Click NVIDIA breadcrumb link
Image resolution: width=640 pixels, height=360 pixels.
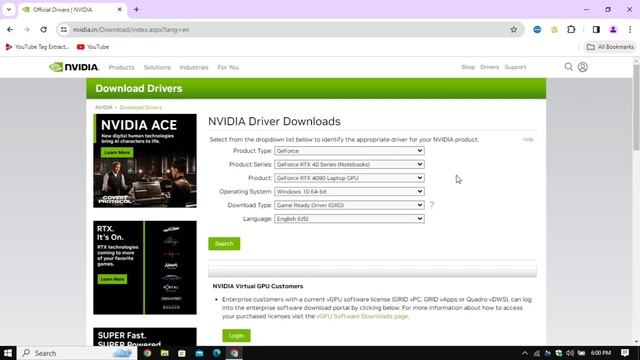point(104,107)
